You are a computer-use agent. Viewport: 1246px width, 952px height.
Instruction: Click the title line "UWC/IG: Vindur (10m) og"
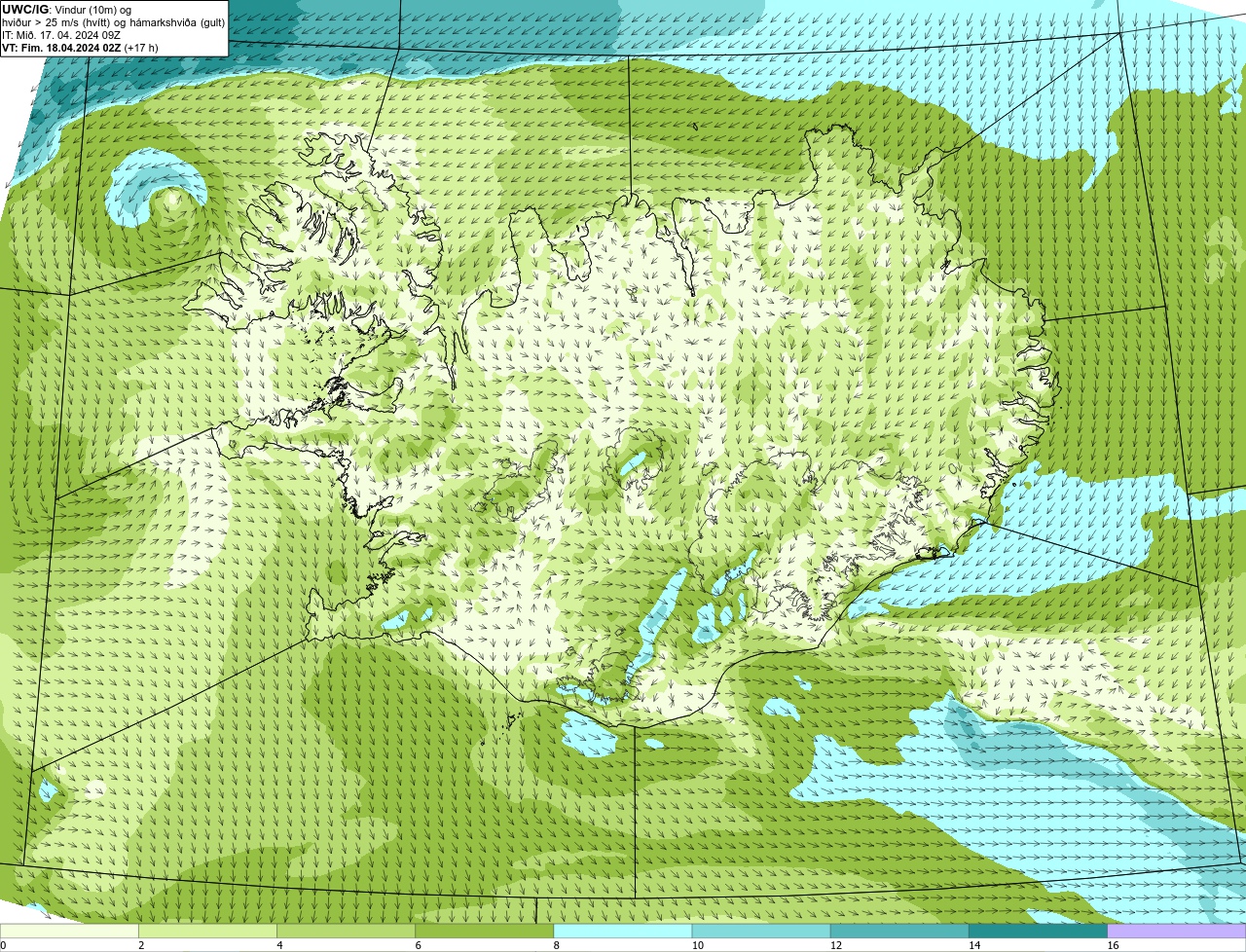[x=66, y=9]
